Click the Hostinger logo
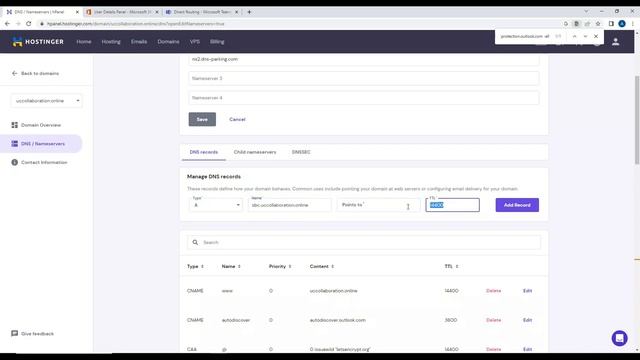The image size is (640, 360). click(x=38, y=42)
